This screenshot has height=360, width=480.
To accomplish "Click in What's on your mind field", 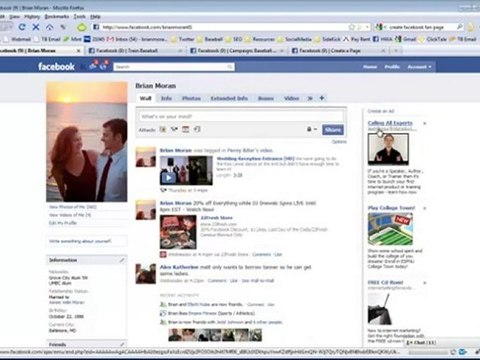I will pyautogui.click(x=241, y=117).
